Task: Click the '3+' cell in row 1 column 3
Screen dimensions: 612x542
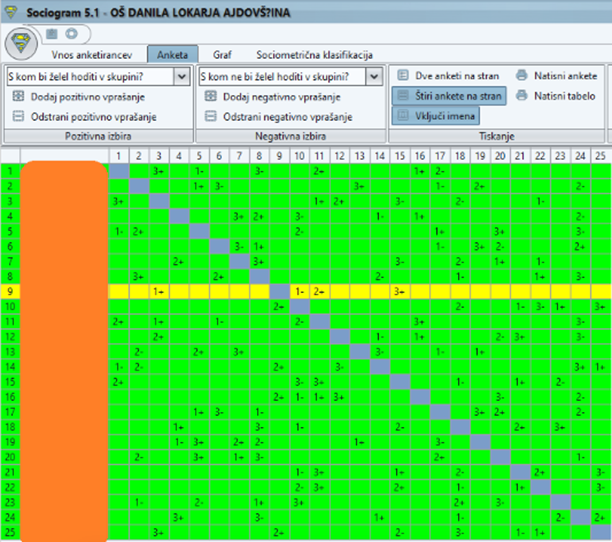Action: (x=159, y=171)
